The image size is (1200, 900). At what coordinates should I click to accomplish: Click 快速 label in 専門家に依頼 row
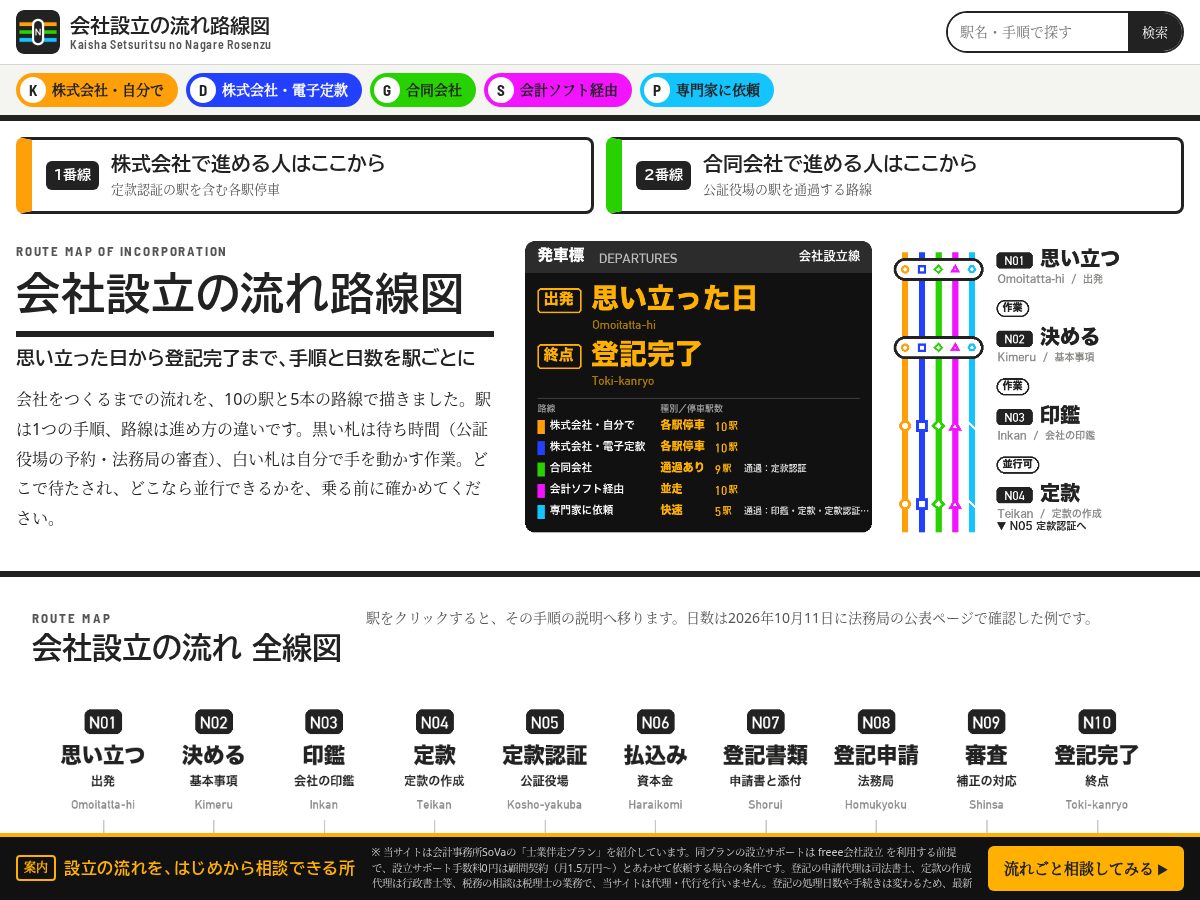[x=671, y=510]
